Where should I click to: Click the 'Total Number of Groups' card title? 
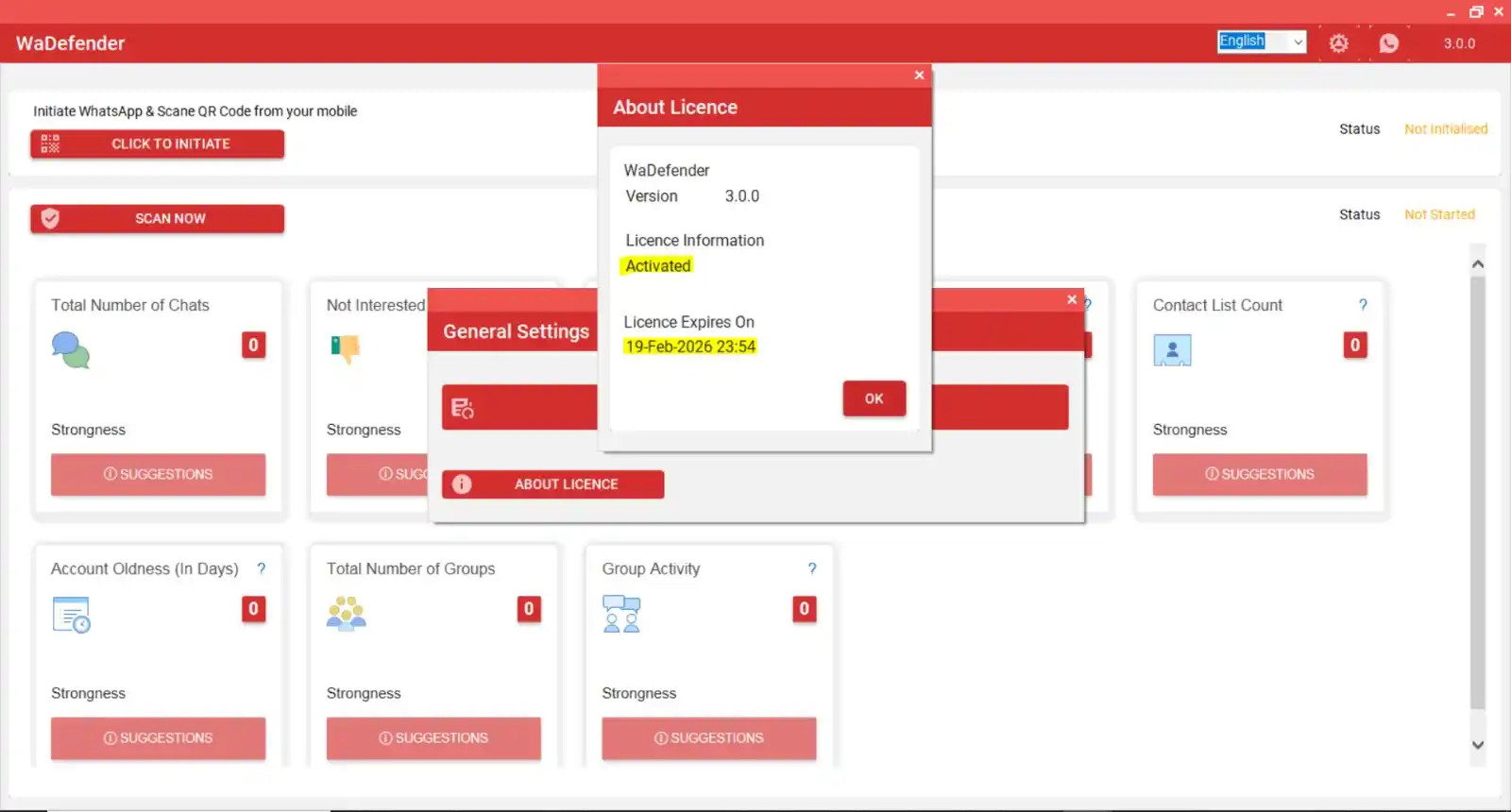pyautogui.click(x=411, y=568)
